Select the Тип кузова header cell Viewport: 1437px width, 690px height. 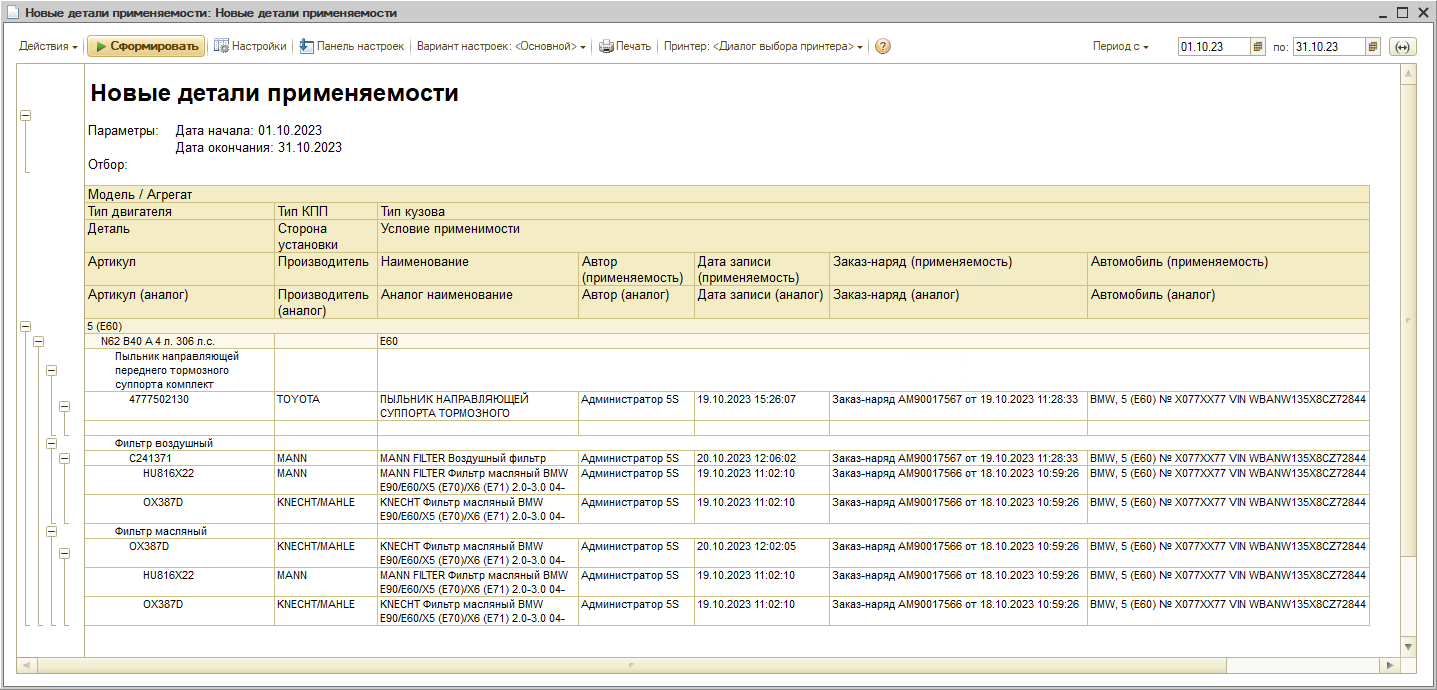pos(873,212)
